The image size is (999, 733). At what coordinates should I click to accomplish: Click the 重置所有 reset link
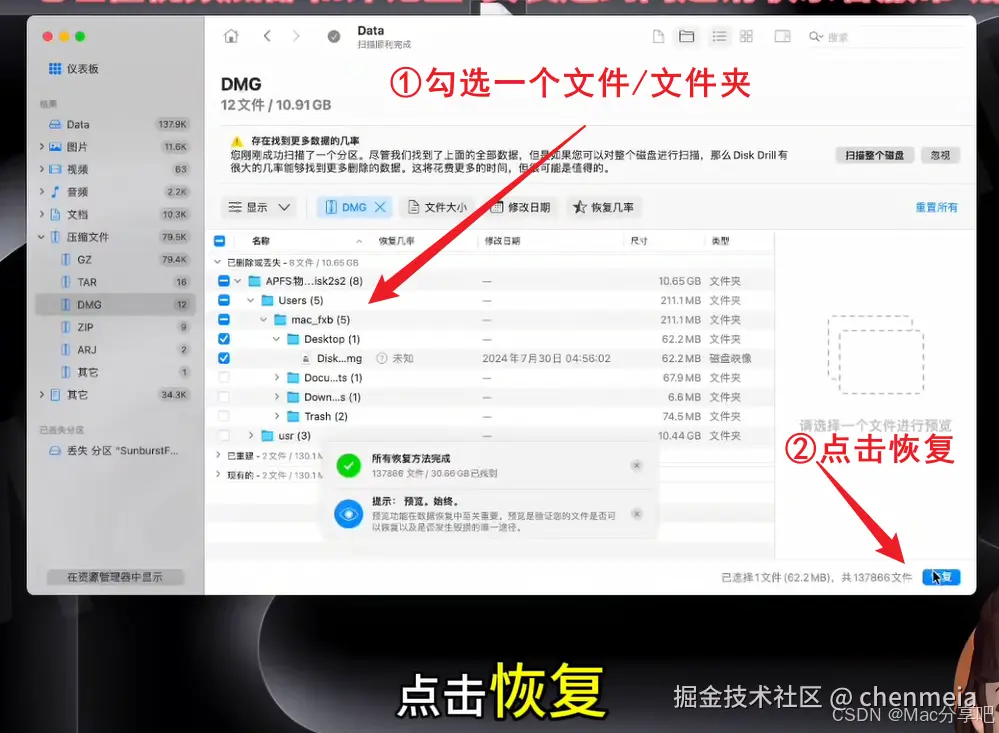935,207
